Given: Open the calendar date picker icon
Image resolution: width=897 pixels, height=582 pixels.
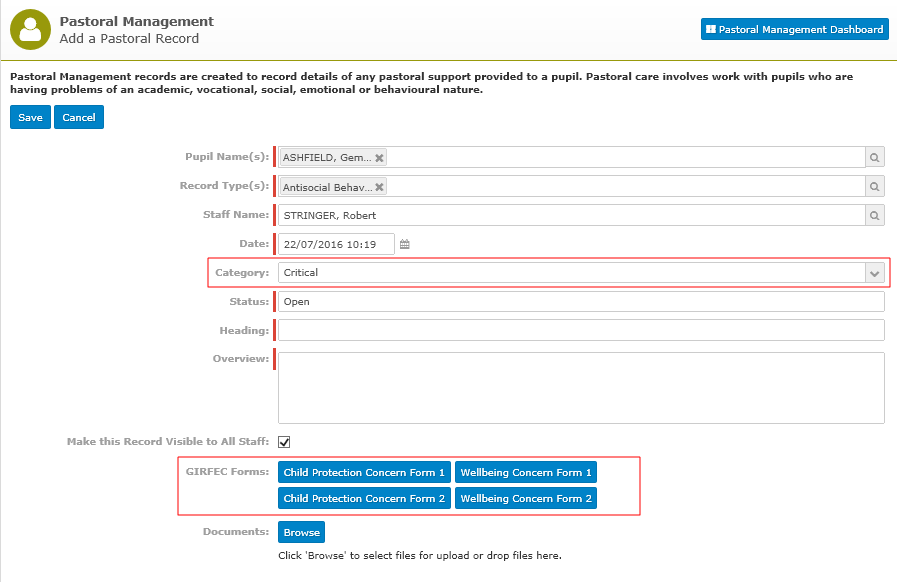Looking at the screenshot, I should click(405, 244).
